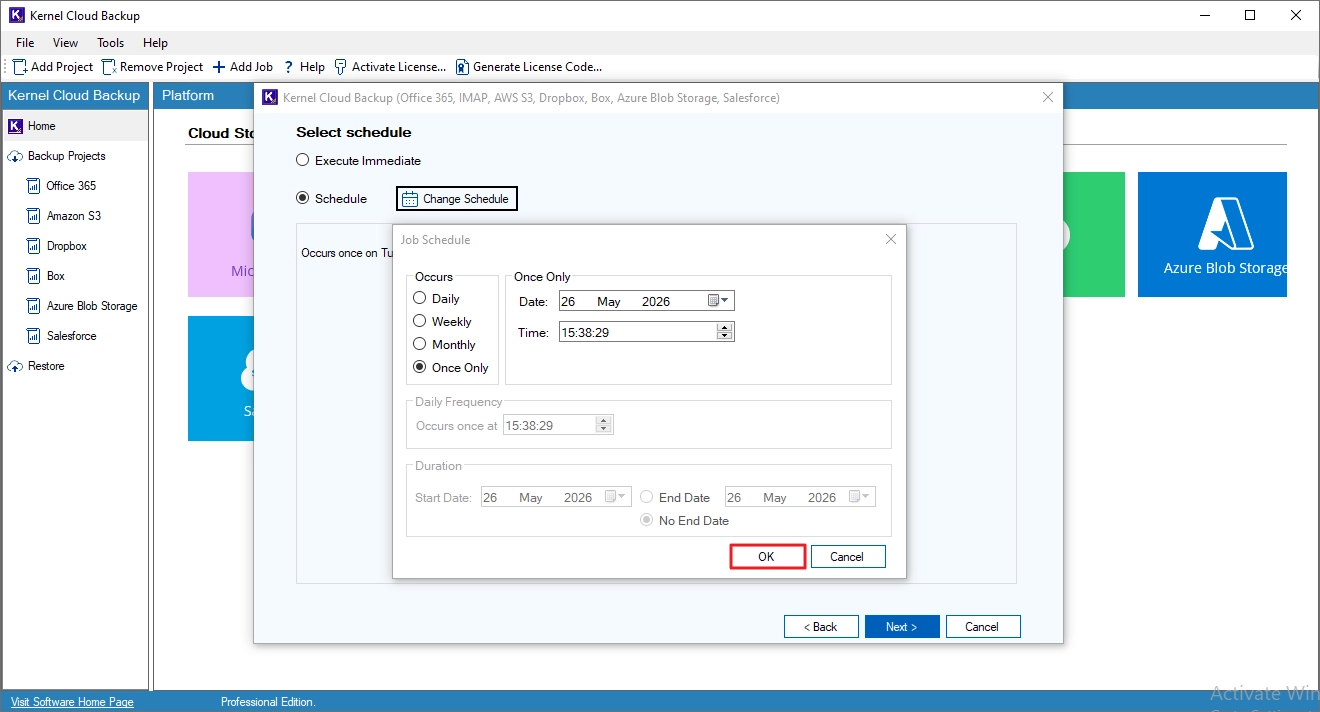
Task: Close the Job Schedule dialog with X
Action: pos(891,239)
